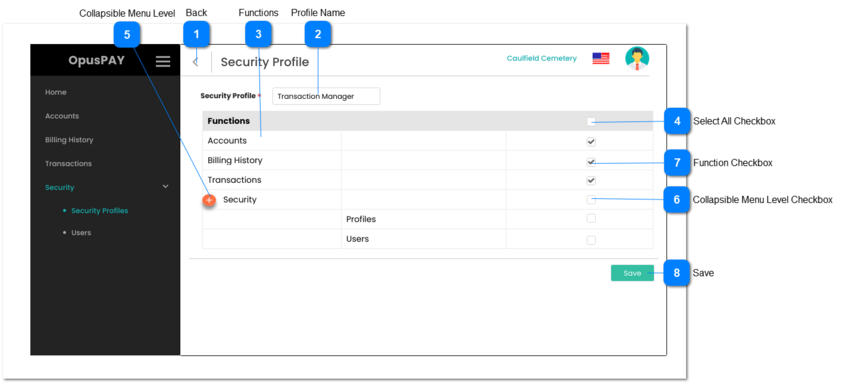The image size is (842, 384).
Task: Click the Caulfield Cemetery link
Action: coord(541,58)
